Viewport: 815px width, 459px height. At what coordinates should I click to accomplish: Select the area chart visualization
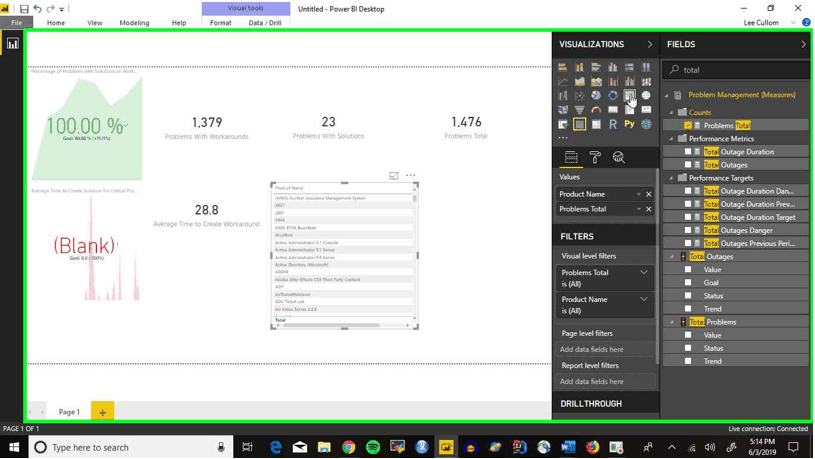(579, 81)
